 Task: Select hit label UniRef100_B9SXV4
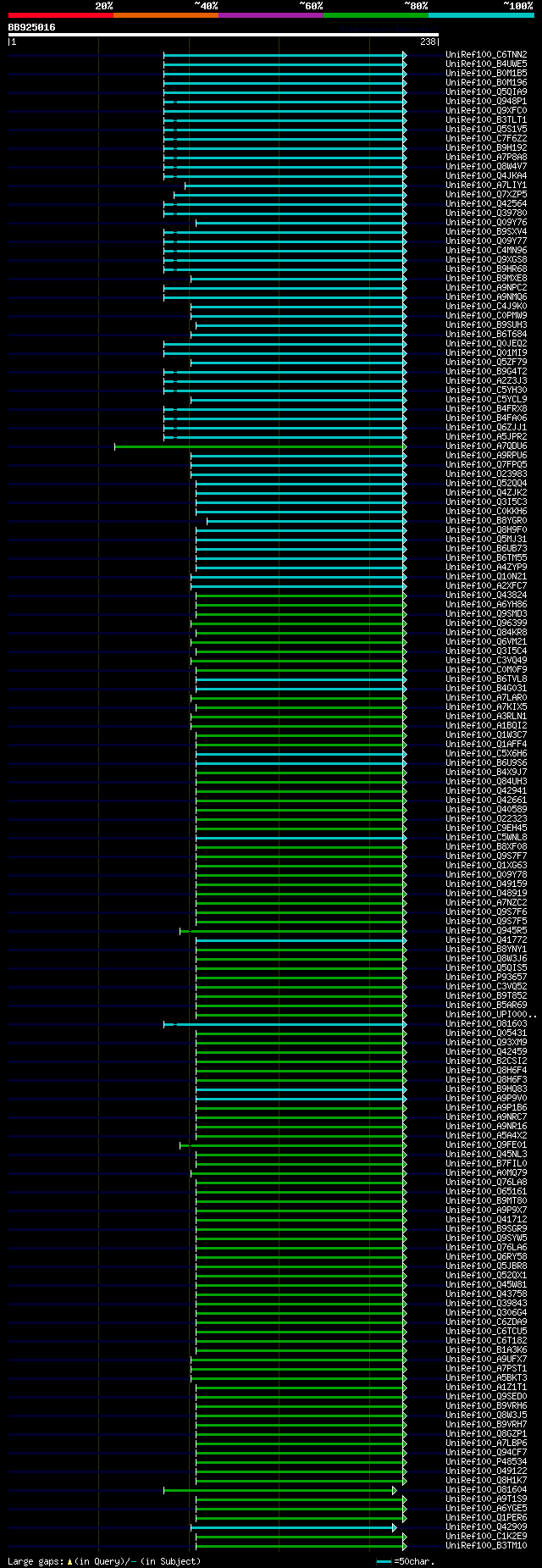pos(486,231)
